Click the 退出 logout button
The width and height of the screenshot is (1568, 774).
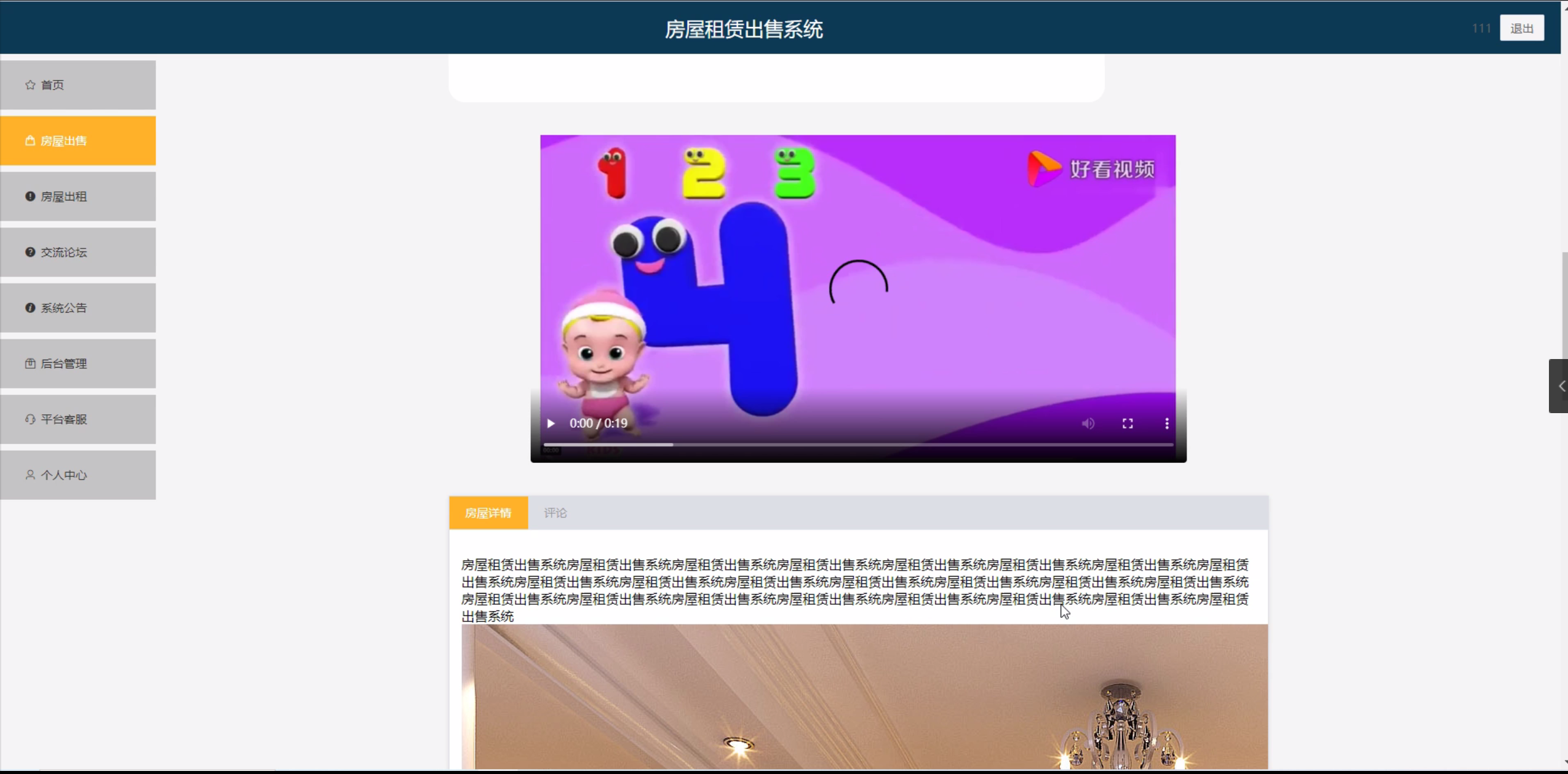tap(1521, 28)
